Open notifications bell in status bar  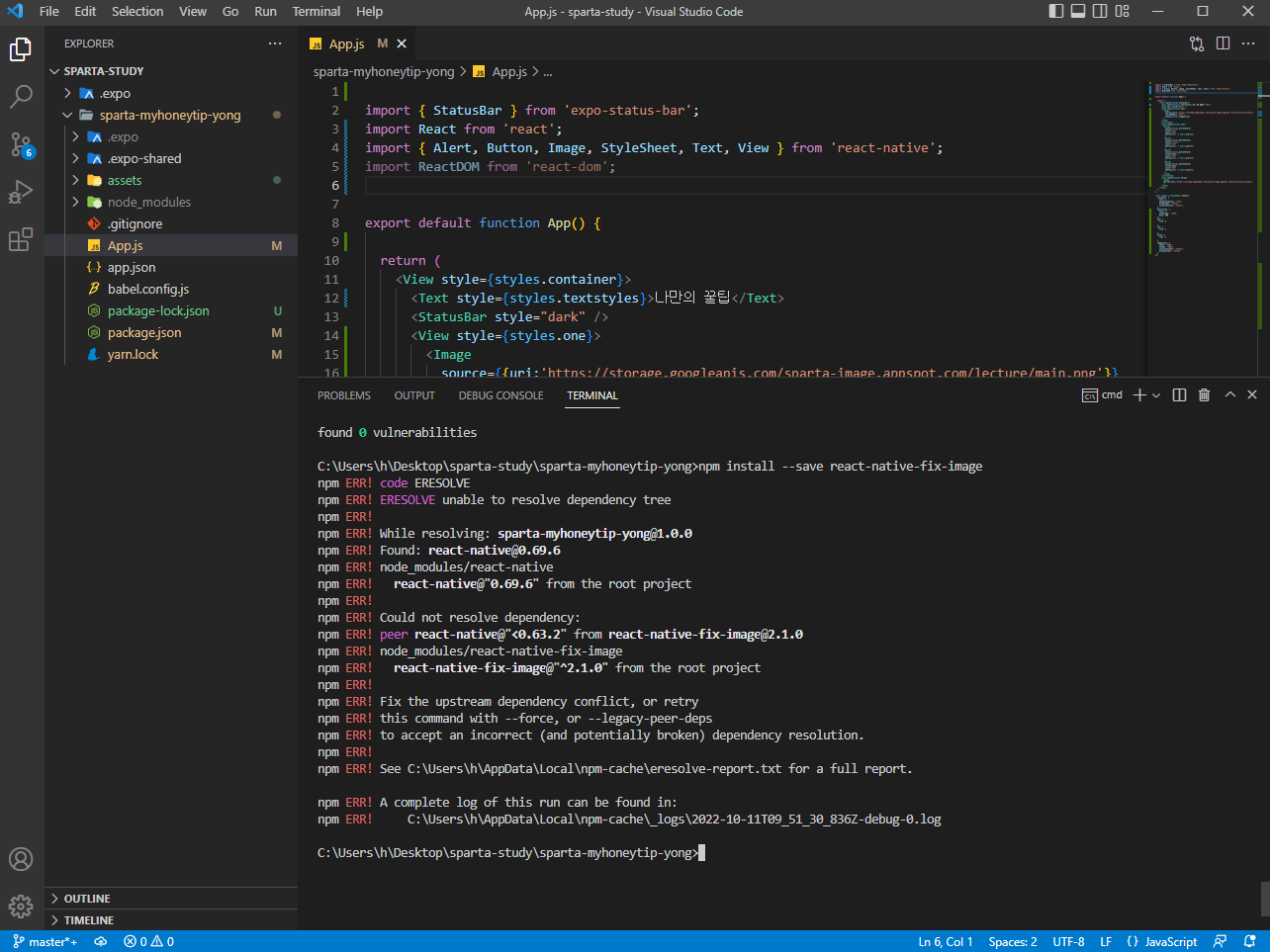(x=1250, y=942)
